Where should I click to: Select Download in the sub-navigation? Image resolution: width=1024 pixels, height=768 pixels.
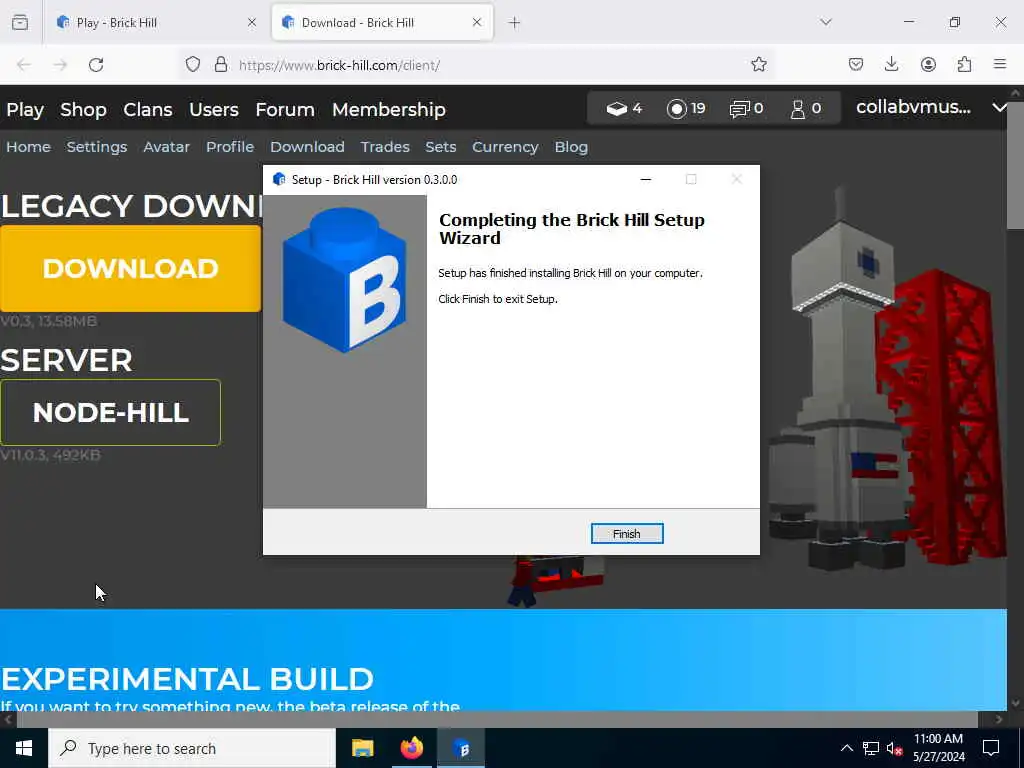[307, 147]
